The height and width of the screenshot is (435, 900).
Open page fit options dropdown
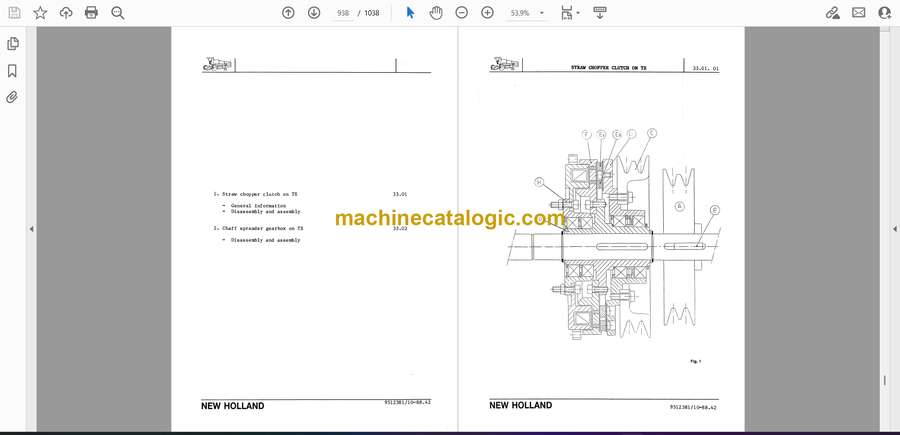click(x=570, y=13)
